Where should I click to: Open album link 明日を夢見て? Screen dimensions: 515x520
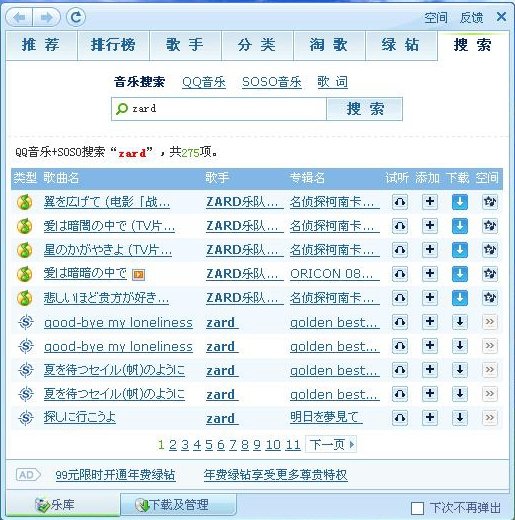click(x=326, y=417)
